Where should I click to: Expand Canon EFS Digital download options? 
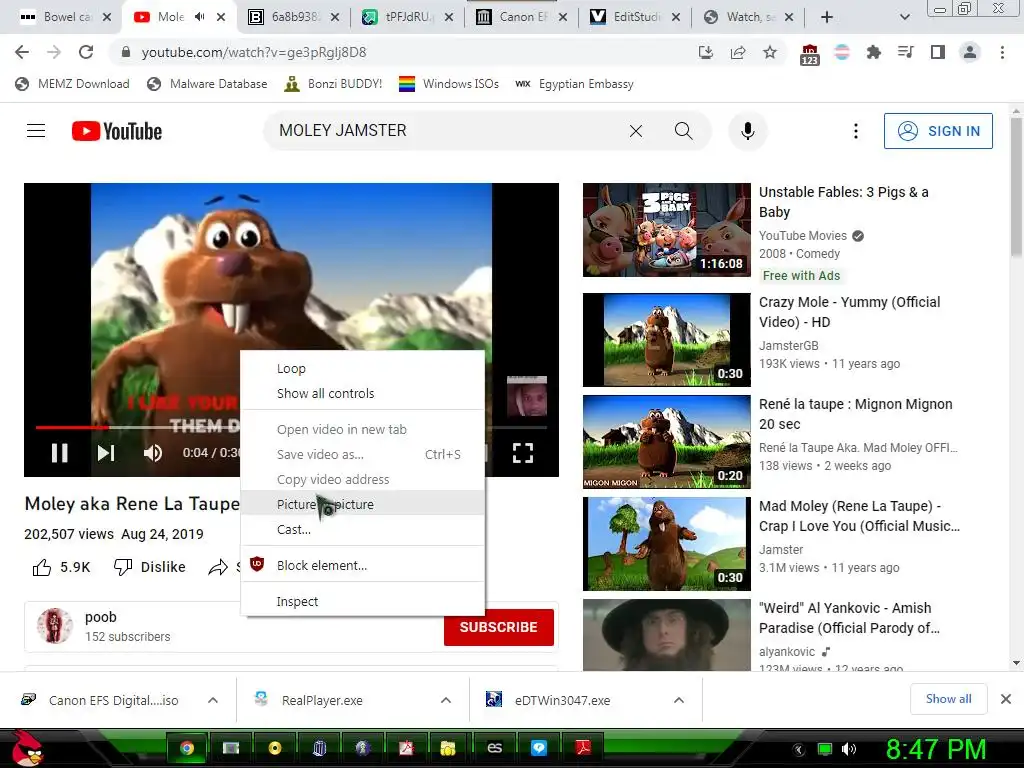click(213, 700)
